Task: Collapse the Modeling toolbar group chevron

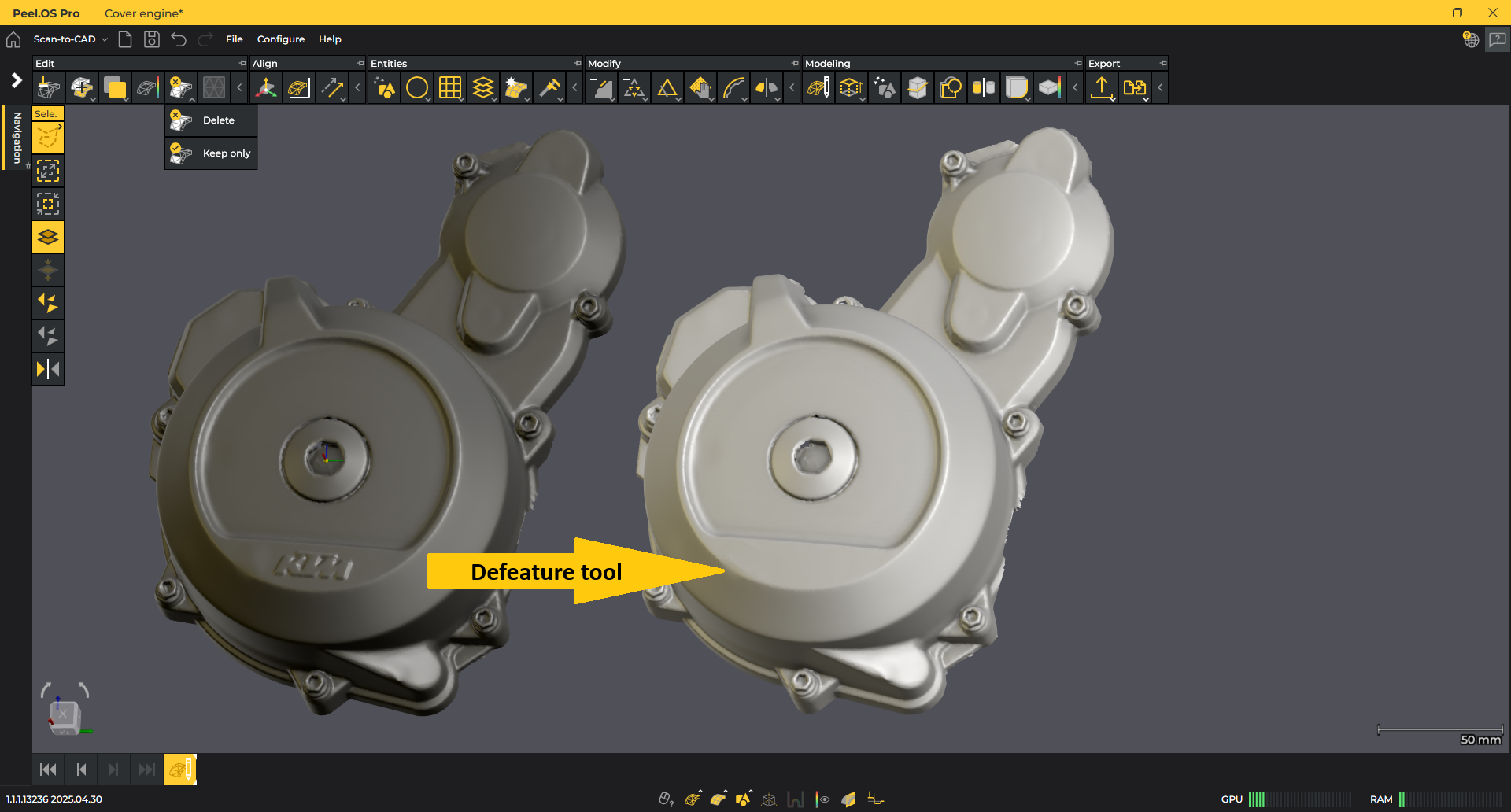Action: click(x=1076, y=88)
